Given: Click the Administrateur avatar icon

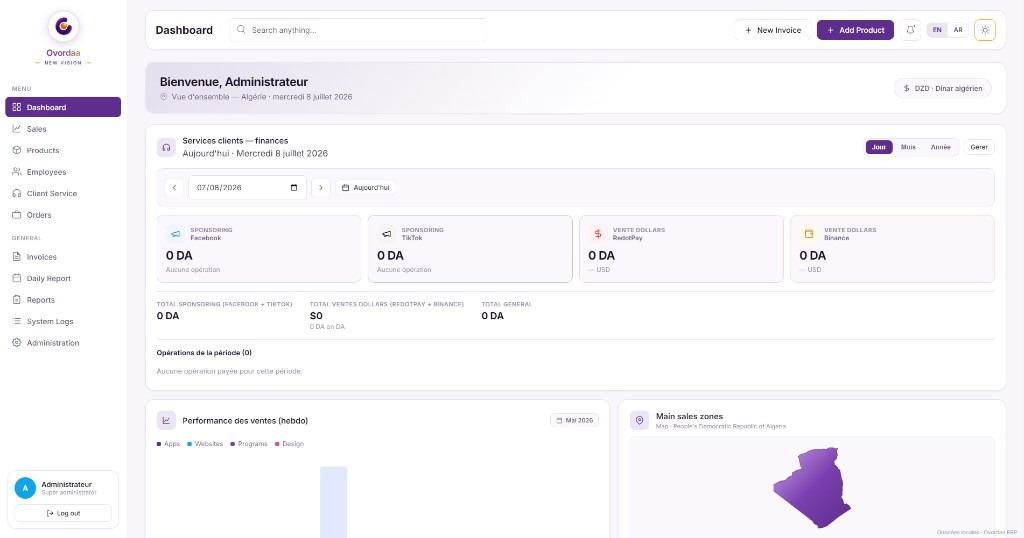Looking at the screenshot, I should coord(25,488).
